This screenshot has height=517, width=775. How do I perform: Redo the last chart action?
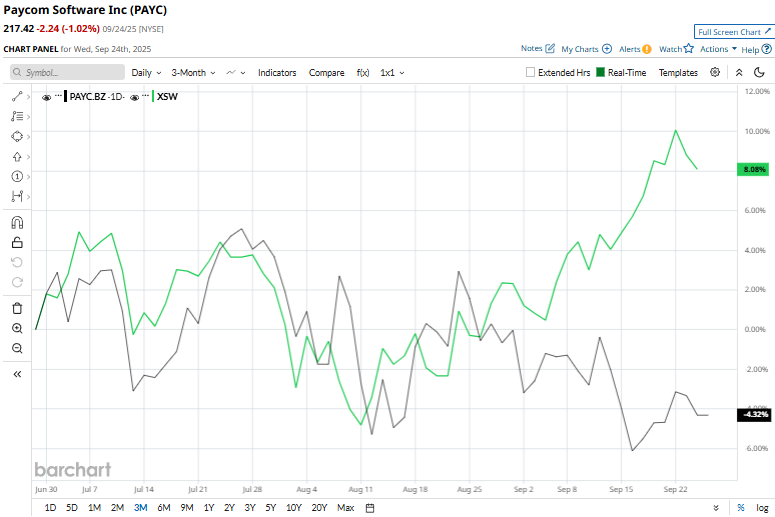(x=17, y=282)
